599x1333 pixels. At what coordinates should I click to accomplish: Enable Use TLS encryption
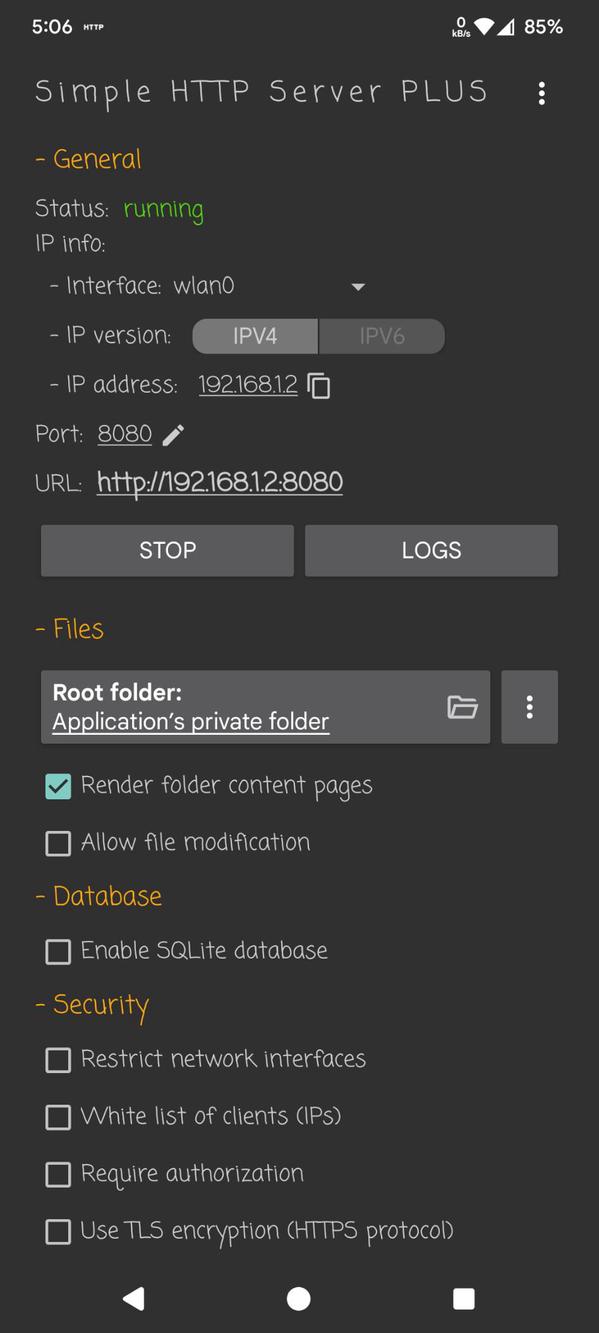click(x=58, y=1231)
